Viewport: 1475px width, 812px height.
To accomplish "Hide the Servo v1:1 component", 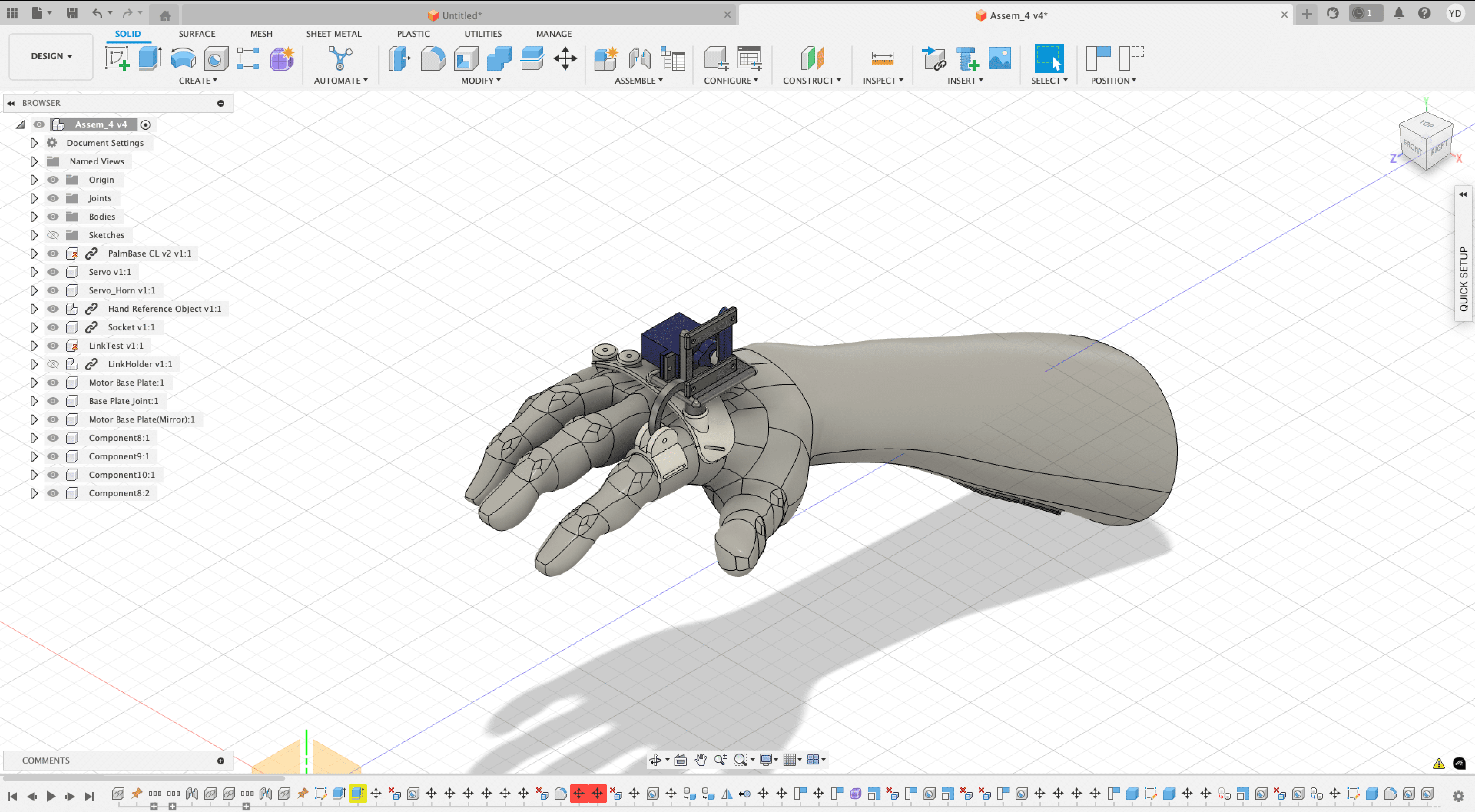I will click(53, 272).
